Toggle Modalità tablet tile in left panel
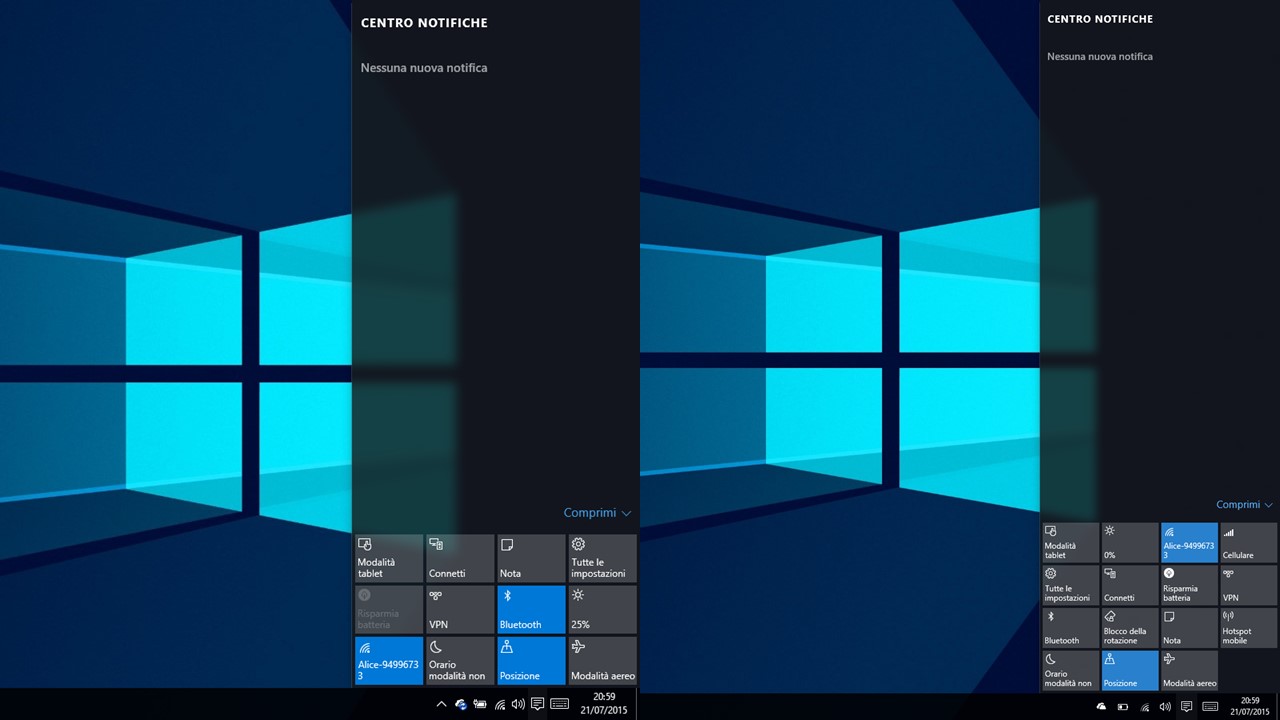Image resolution: width=1280 pixels, height=720 pixels. click(389, 558)
